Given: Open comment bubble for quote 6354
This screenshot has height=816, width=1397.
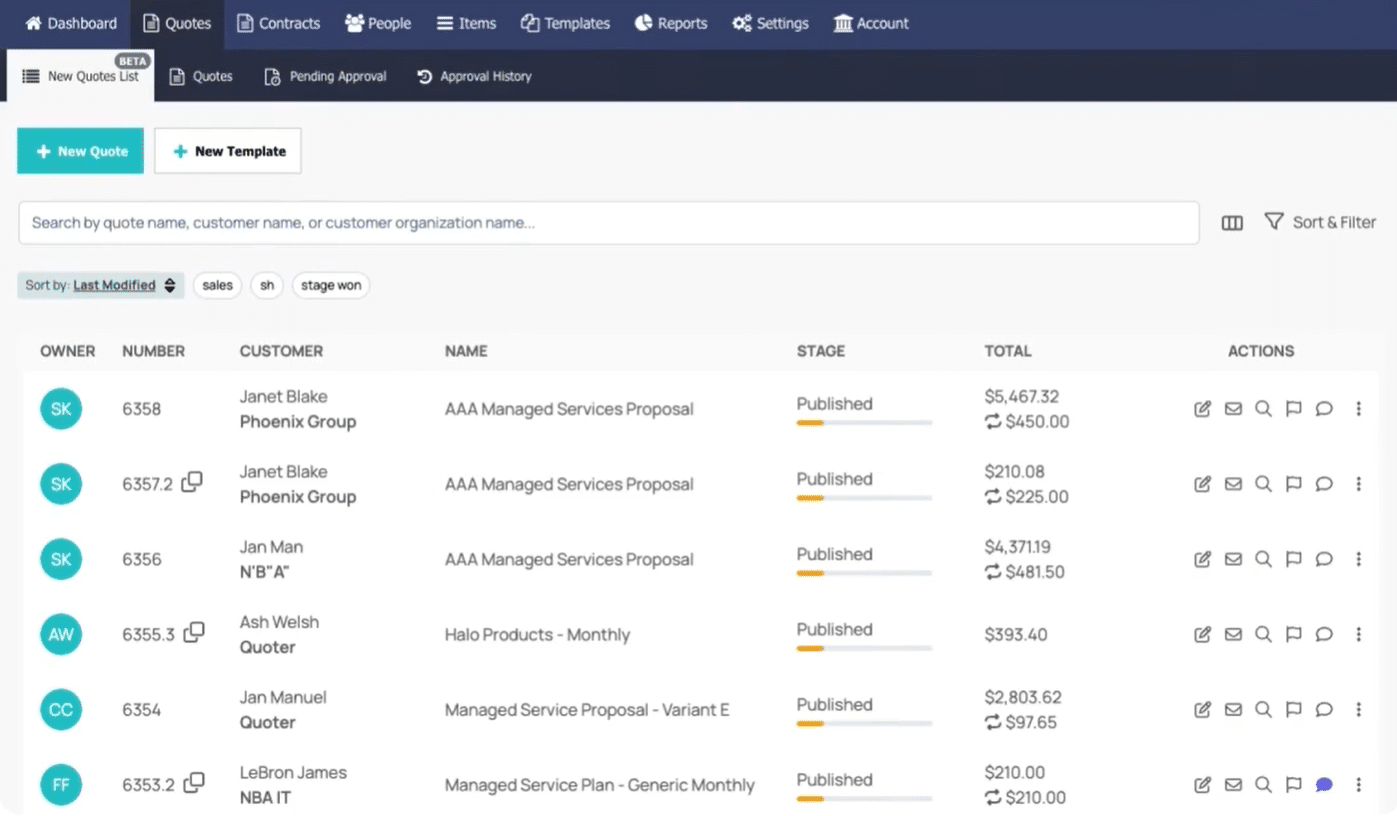Looking at the screenshot, I should (1324, 710).
